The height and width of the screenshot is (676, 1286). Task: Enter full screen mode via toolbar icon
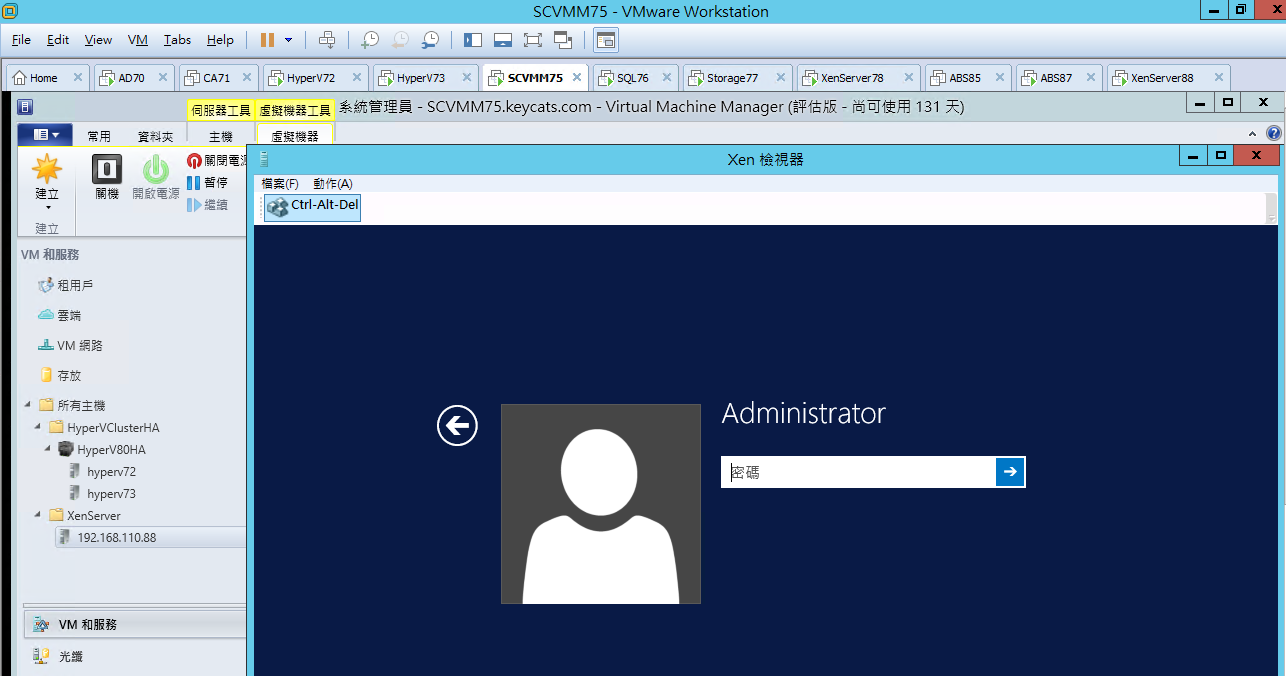click(x=532, y=40)
